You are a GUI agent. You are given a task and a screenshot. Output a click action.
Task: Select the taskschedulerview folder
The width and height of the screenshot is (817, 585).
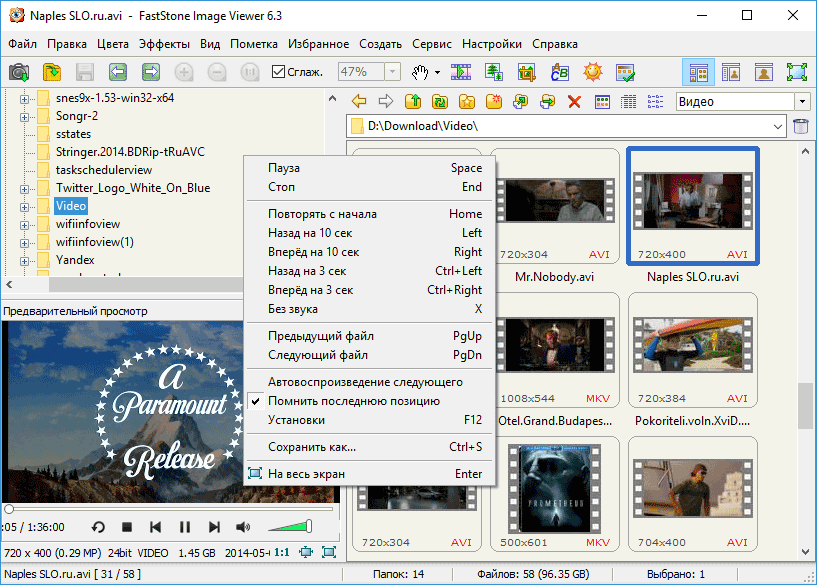[x=104, y=170]
